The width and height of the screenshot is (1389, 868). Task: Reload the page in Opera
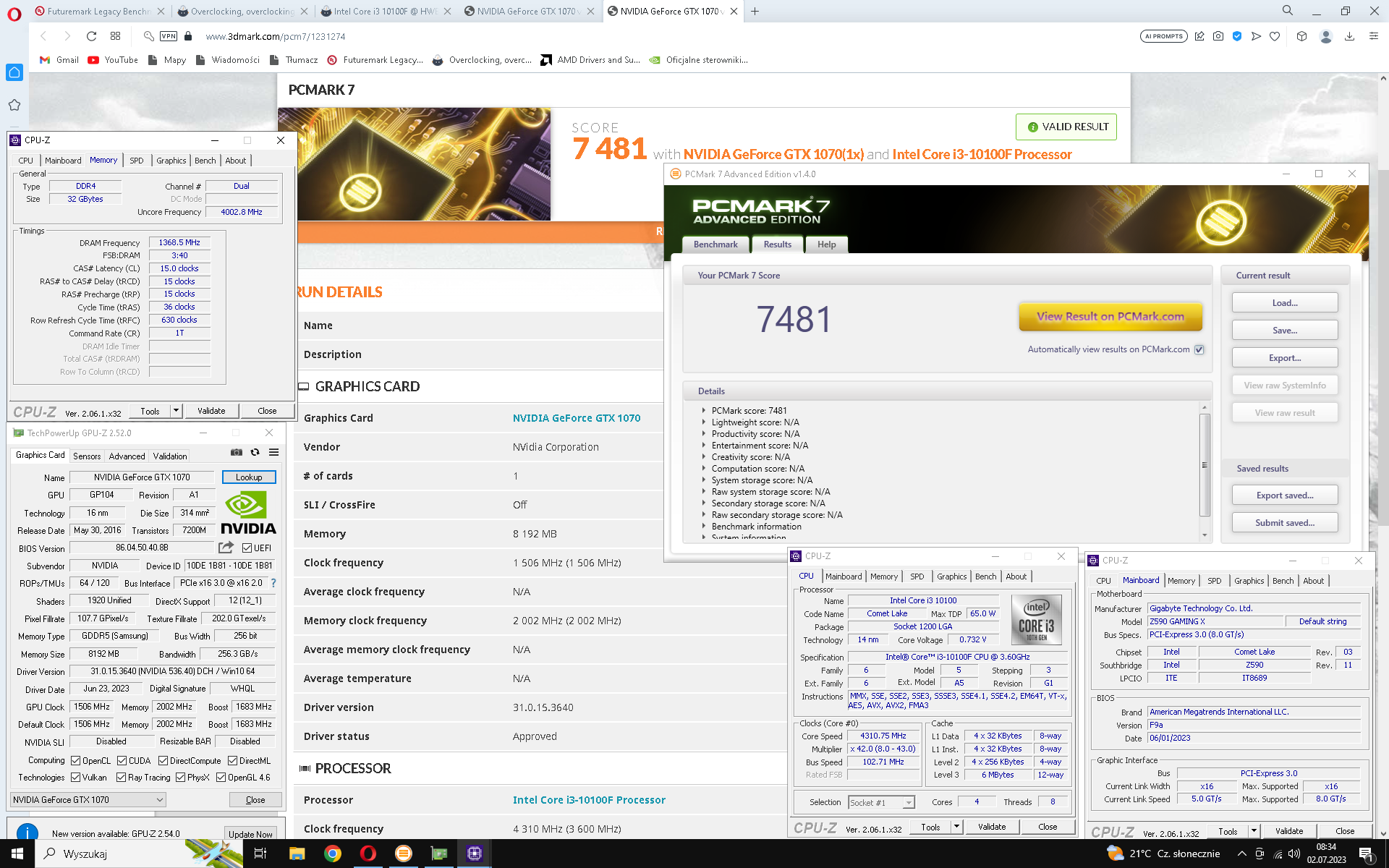click(91, 36)
